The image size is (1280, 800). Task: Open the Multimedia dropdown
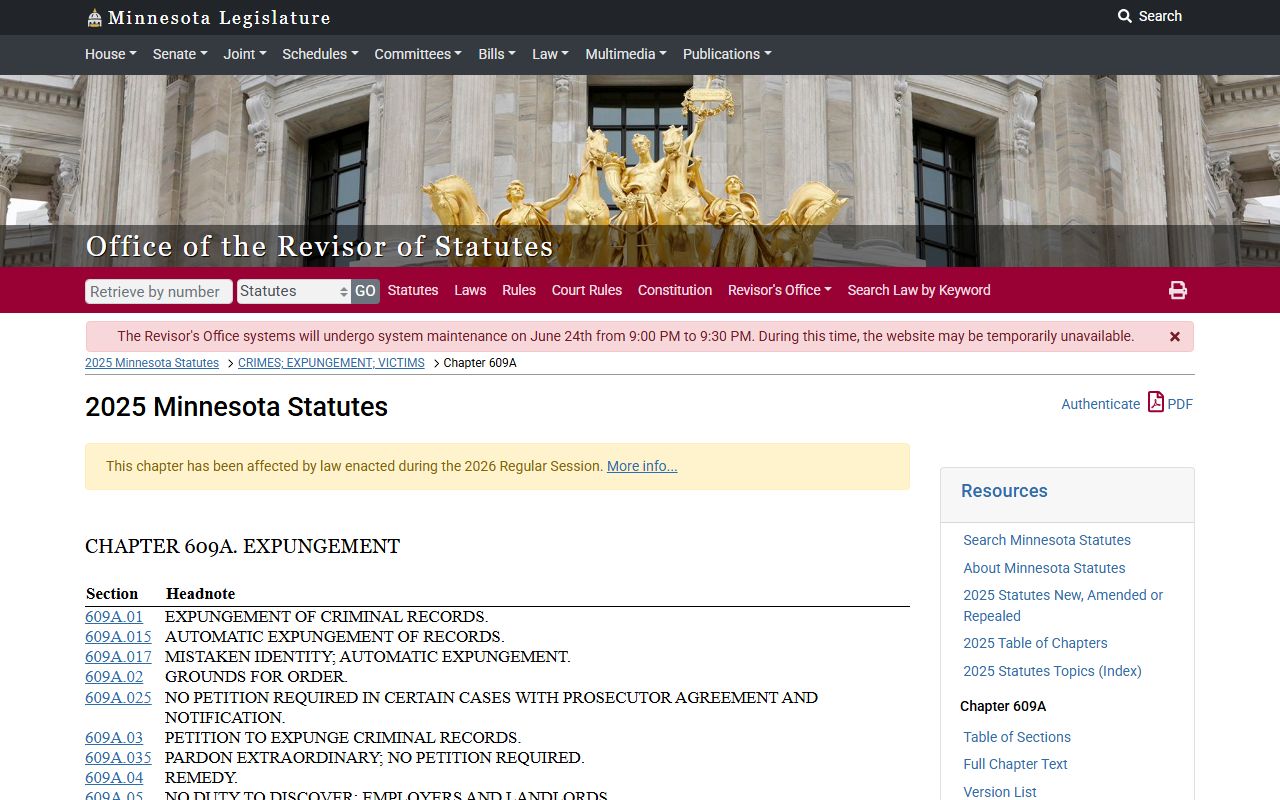tap(626, 54)
